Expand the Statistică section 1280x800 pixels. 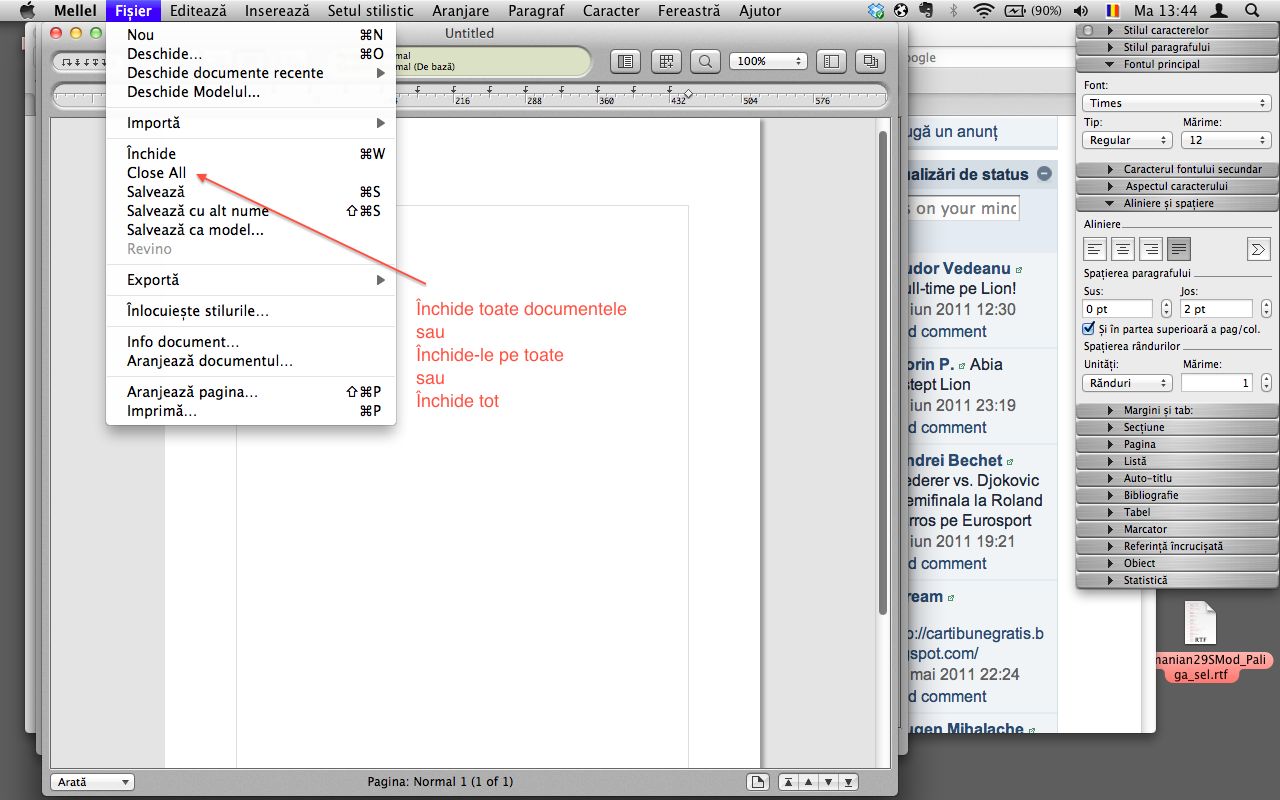click(1177, 580)
